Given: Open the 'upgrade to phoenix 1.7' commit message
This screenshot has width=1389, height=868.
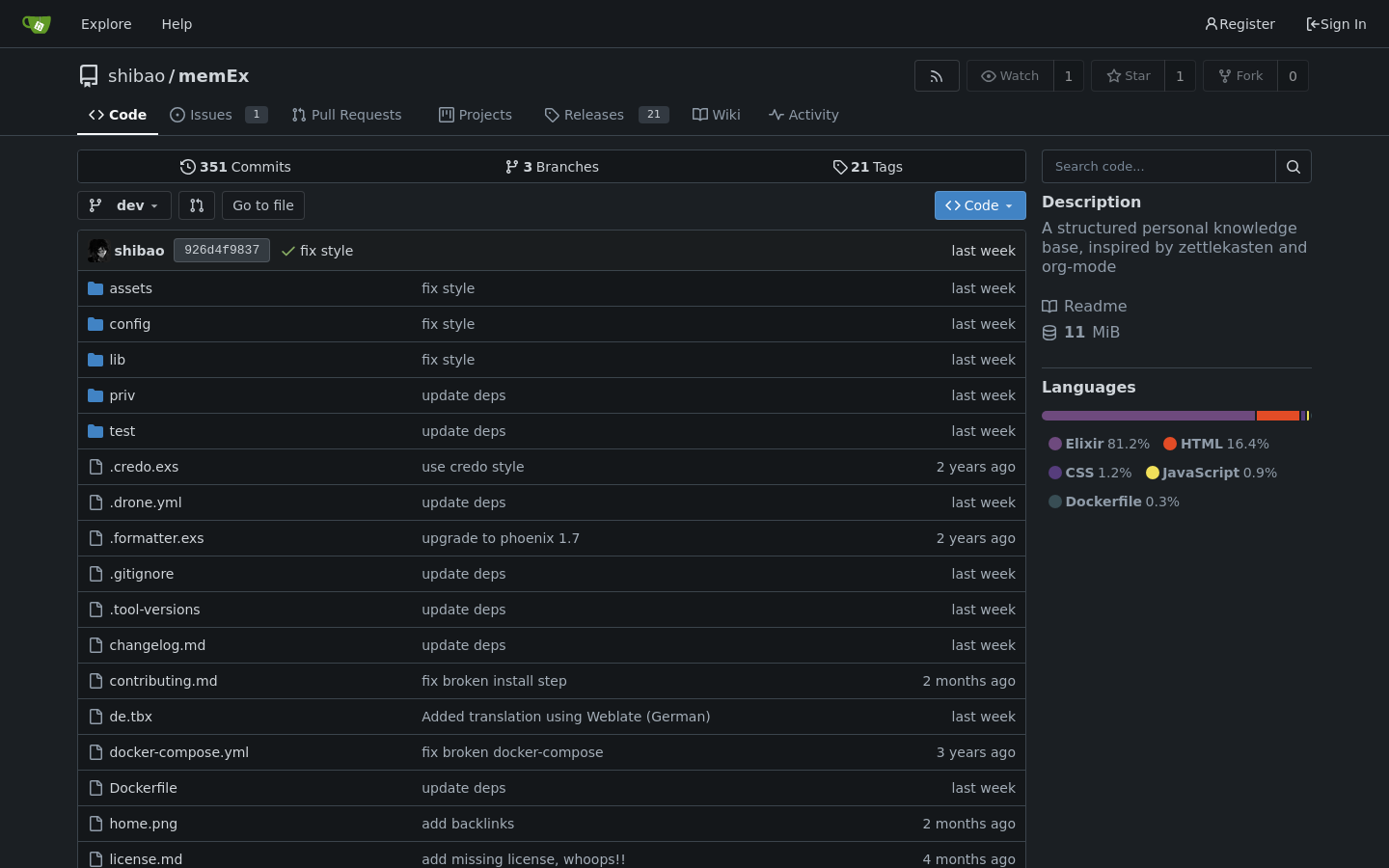Looking at the screenshot, I should [501, 538].
